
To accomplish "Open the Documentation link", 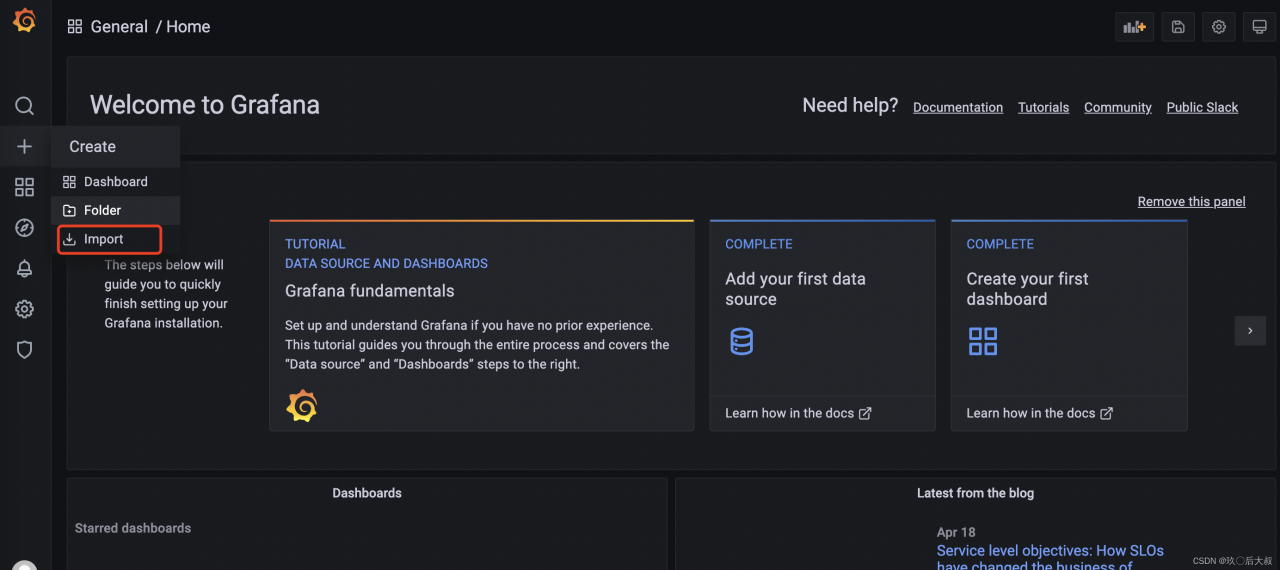I will (958, 108).
